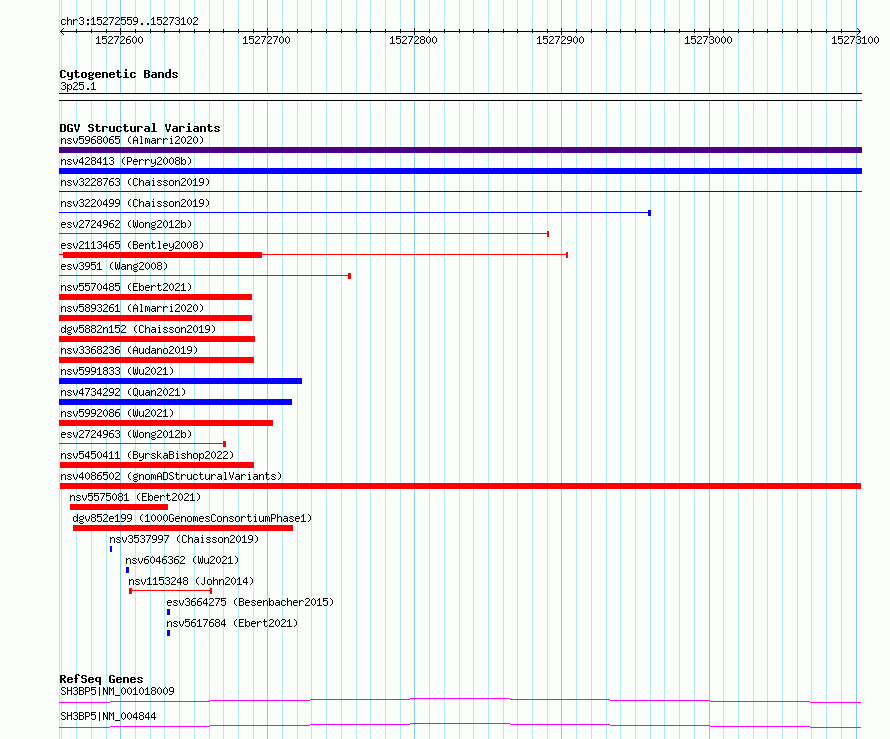The height and width of the screenshot is (739, 890).
Task: Click red end tick of esv2724962 line
Action: pyautogui.click(x=548, y=234)
